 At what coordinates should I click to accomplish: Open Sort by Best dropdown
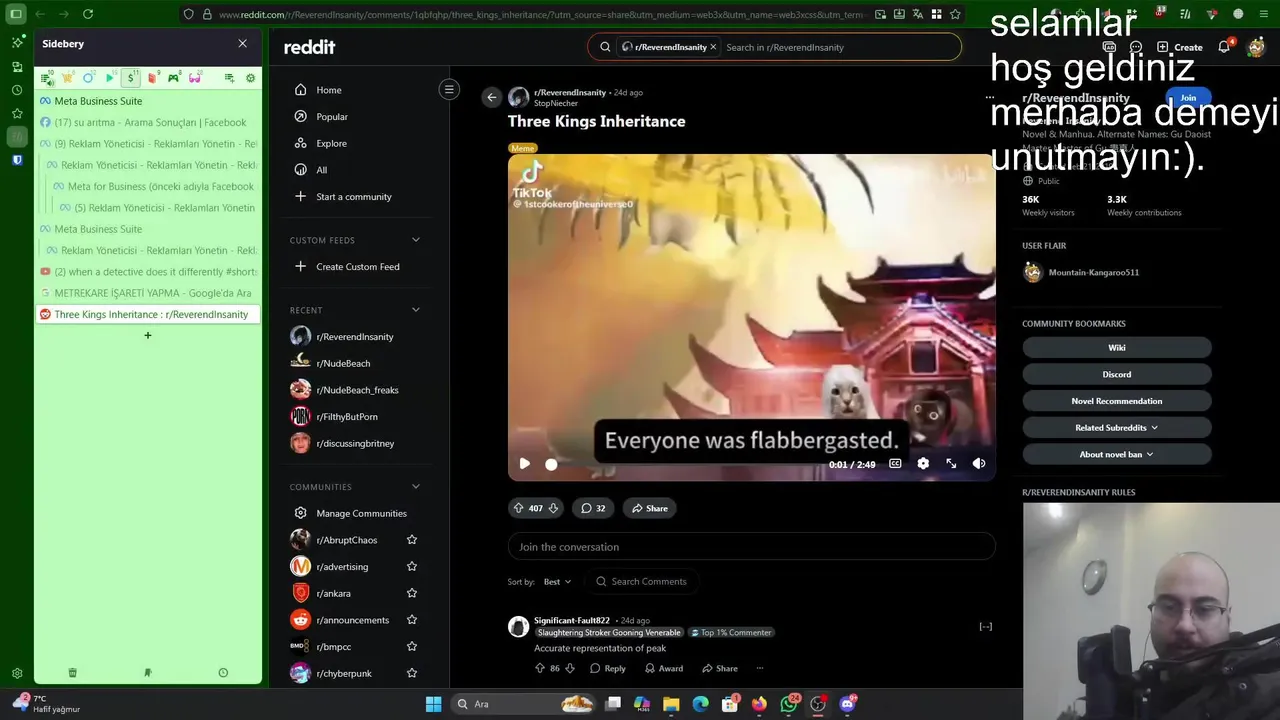point(558,582)
